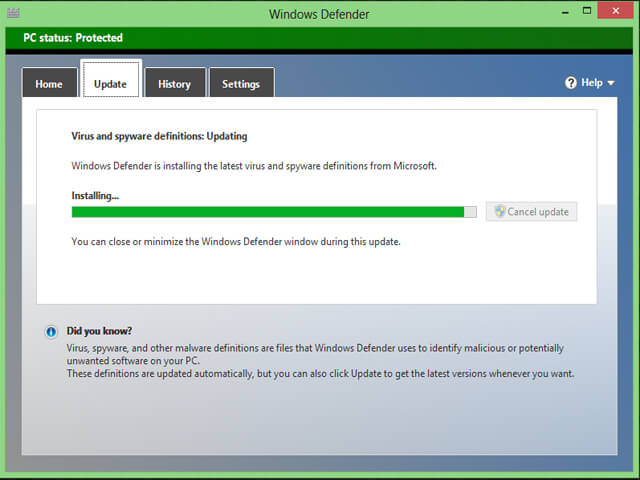
Task: Click the 'Installing...' status label
Action: click(95, 196)
